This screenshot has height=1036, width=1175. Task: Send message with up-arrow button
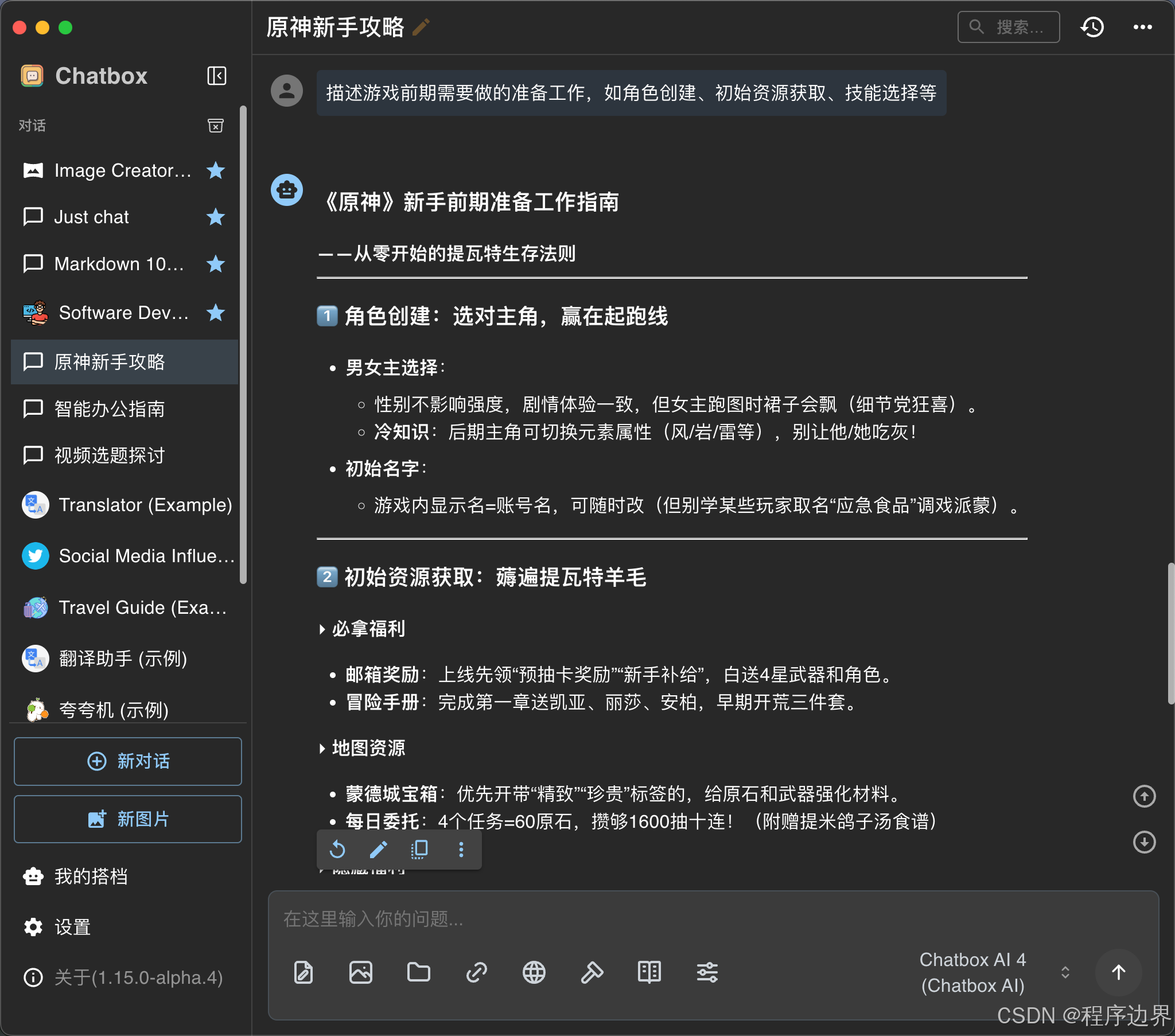click(1119, 973)
